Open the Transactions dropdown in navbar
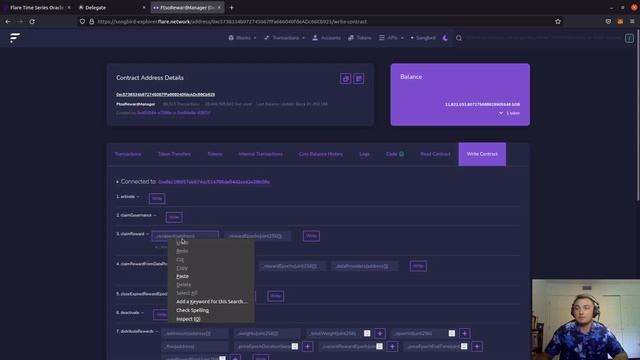 pyautogui.click(x=284, y=38)
